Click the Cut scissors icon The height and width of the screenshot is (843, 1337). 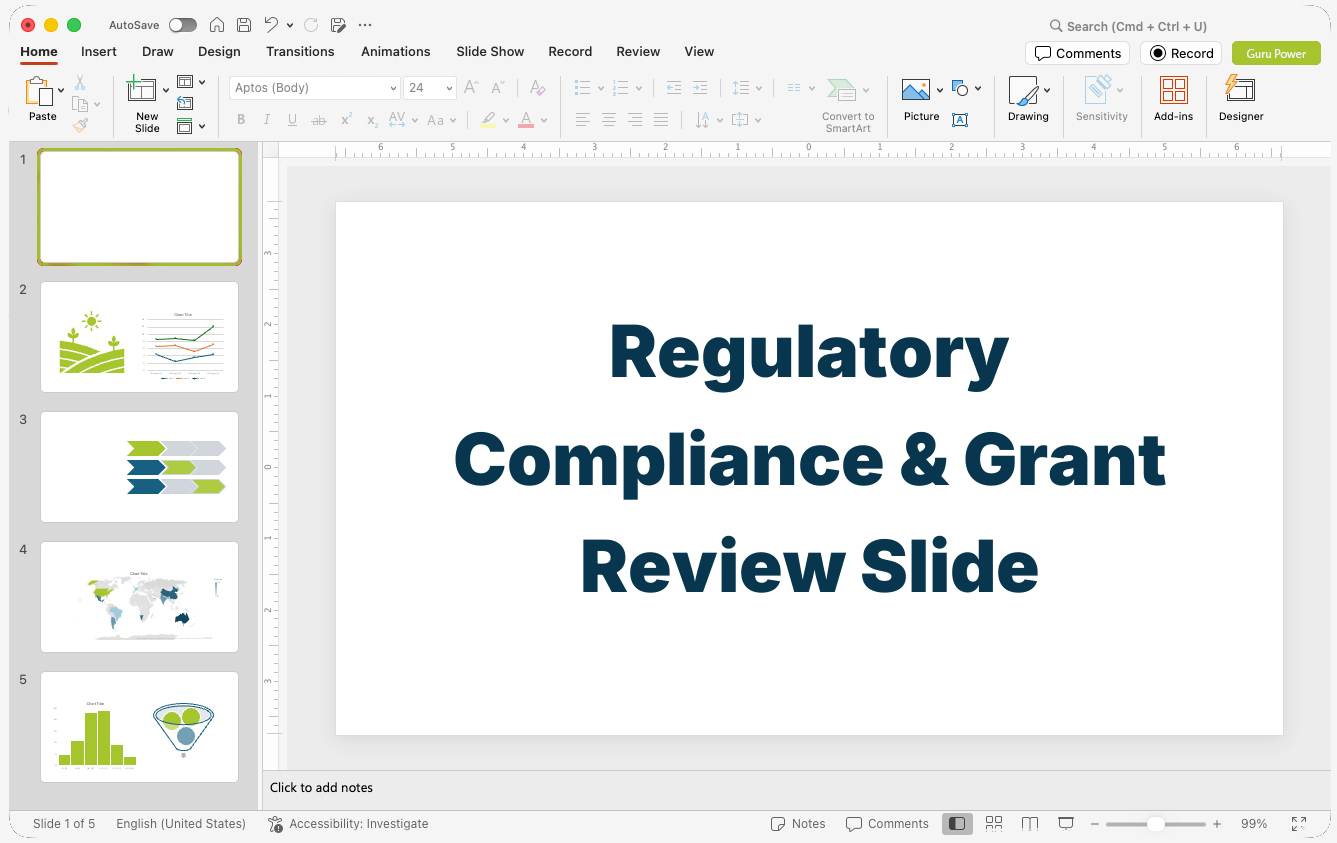(80, 83)
